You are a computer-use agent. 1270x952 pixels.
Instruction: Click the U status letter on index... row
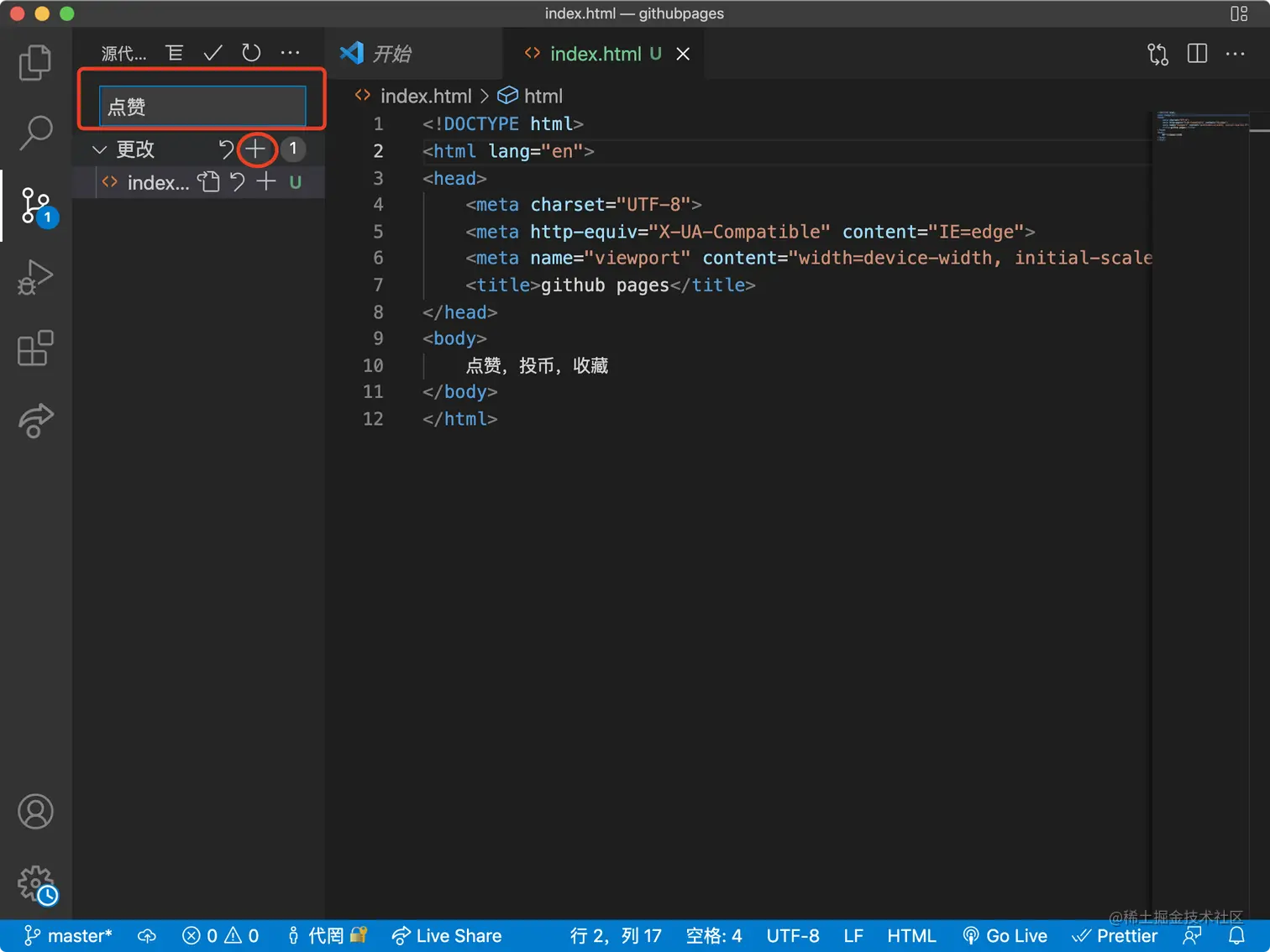(x=296, y=182)
